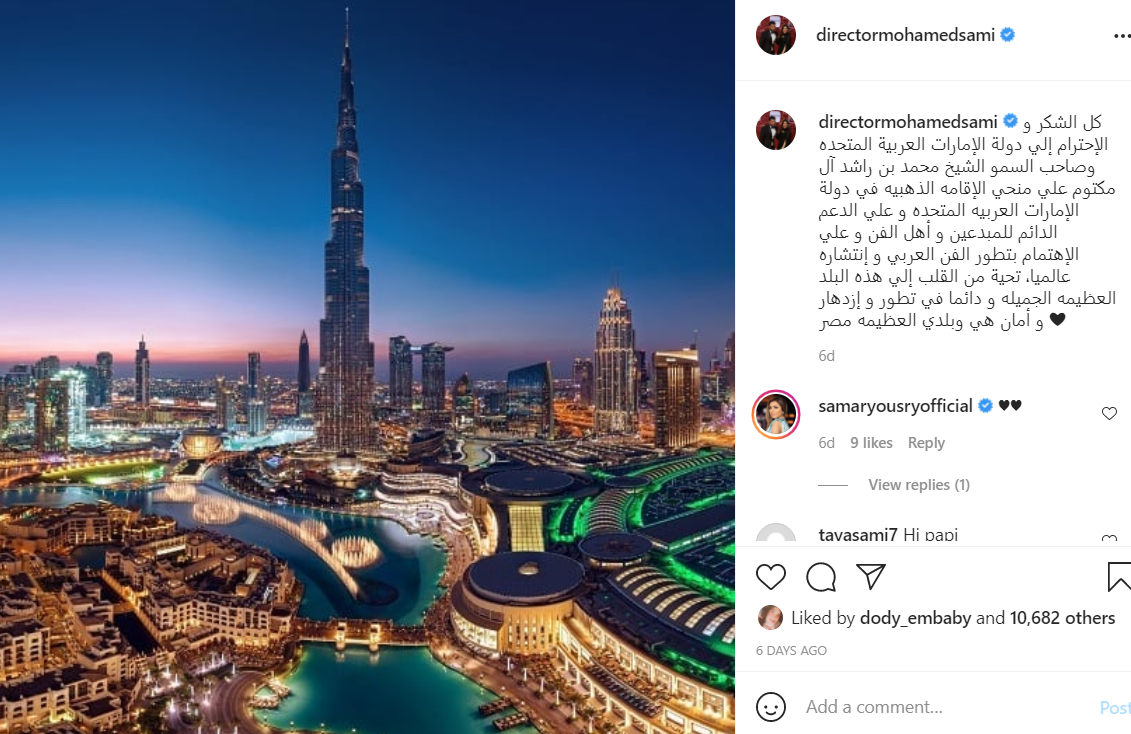Open the header profile picture avatar
The width and height of the screenshot is (1131, 734).
point(775,35)
